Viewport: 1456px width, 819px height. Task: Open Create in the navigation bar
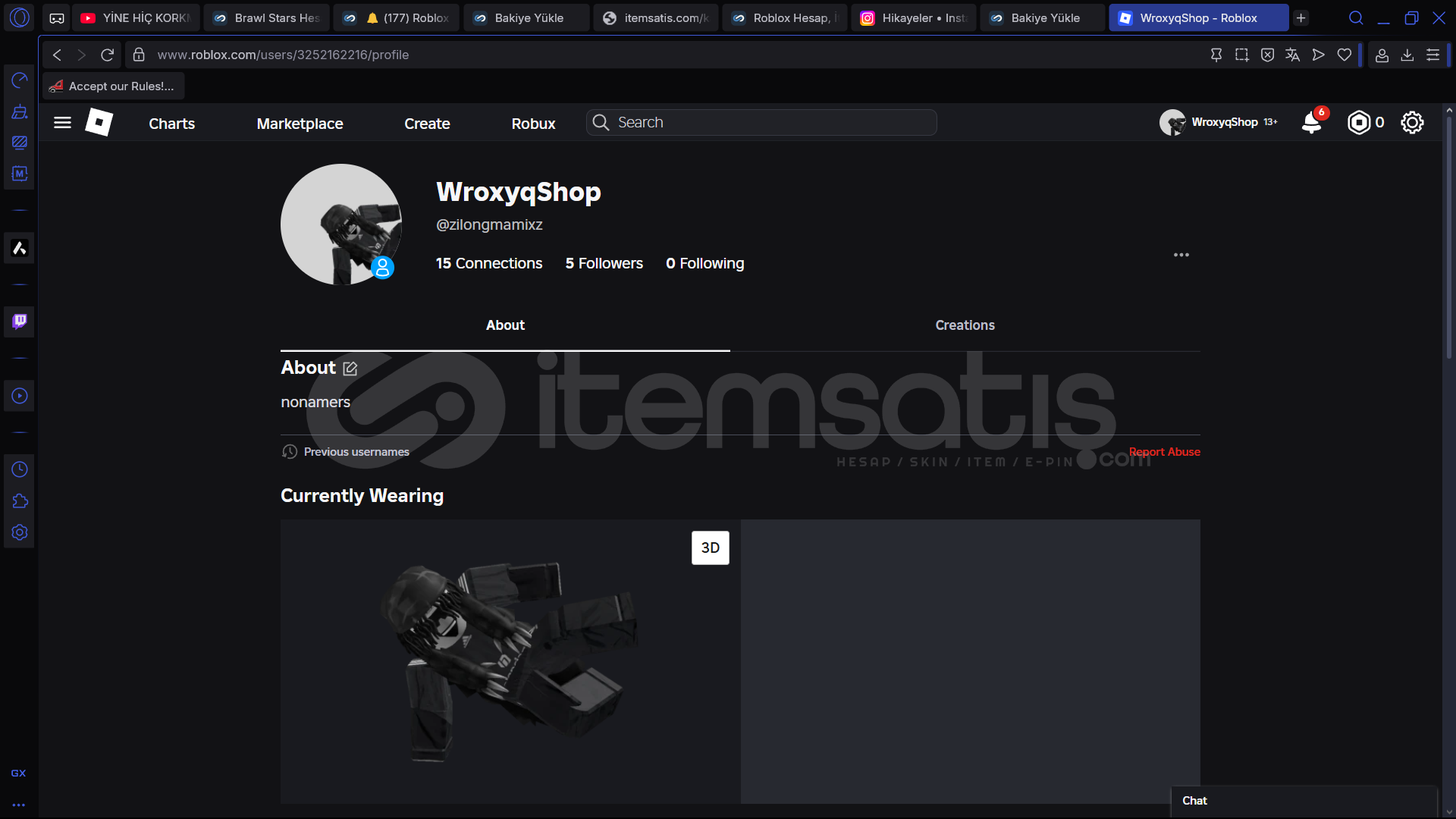[x=427, y=124]
